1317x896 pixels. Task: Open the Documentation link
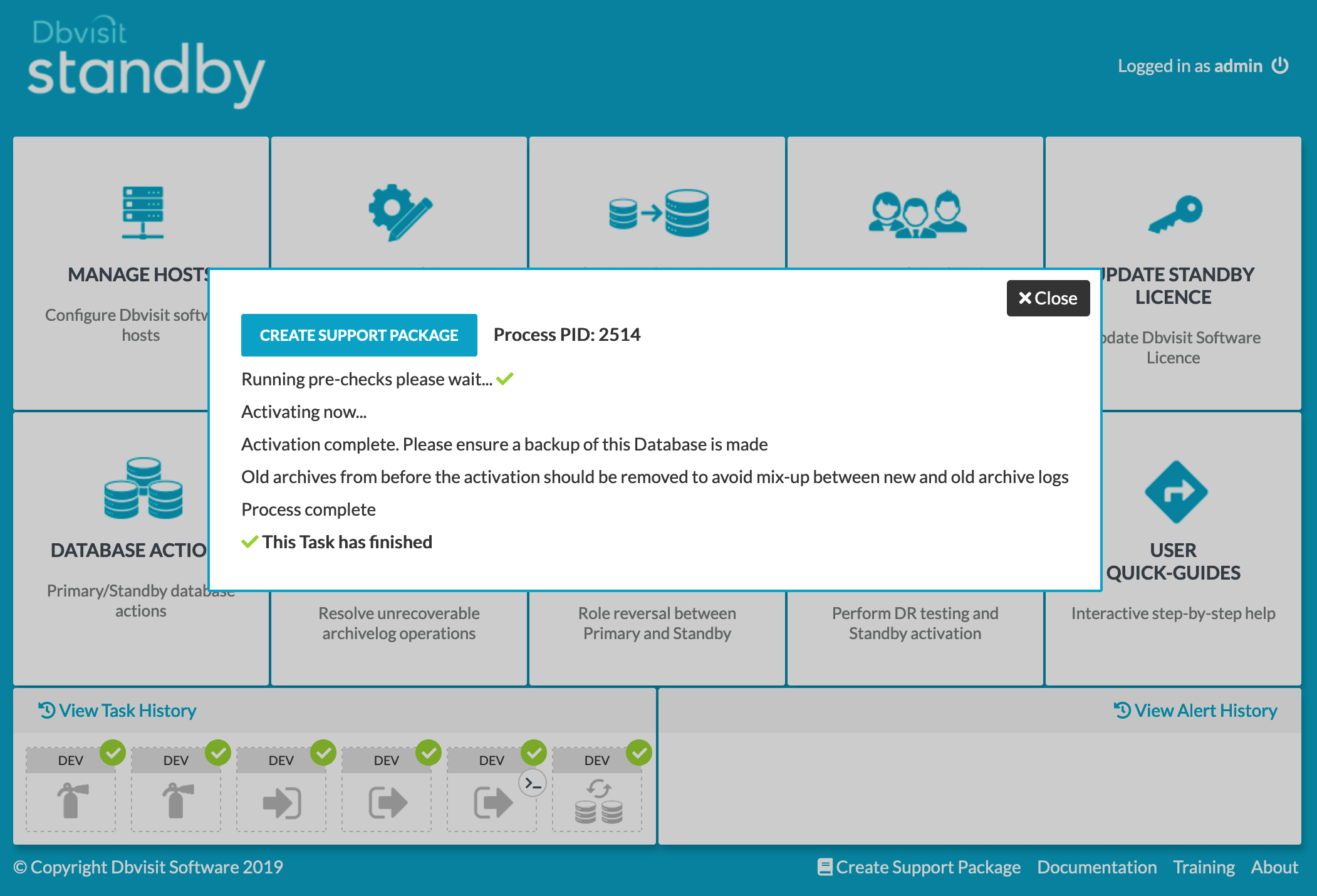[x=1096, y=867]
